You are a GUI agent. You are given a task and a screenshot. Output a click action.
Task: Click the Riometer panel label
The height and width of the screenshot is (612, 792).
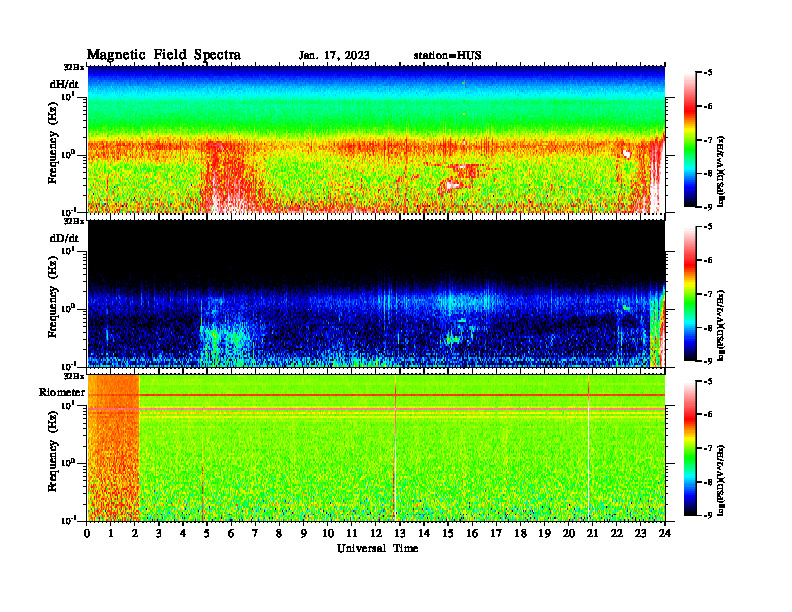(x=62, y=392)
